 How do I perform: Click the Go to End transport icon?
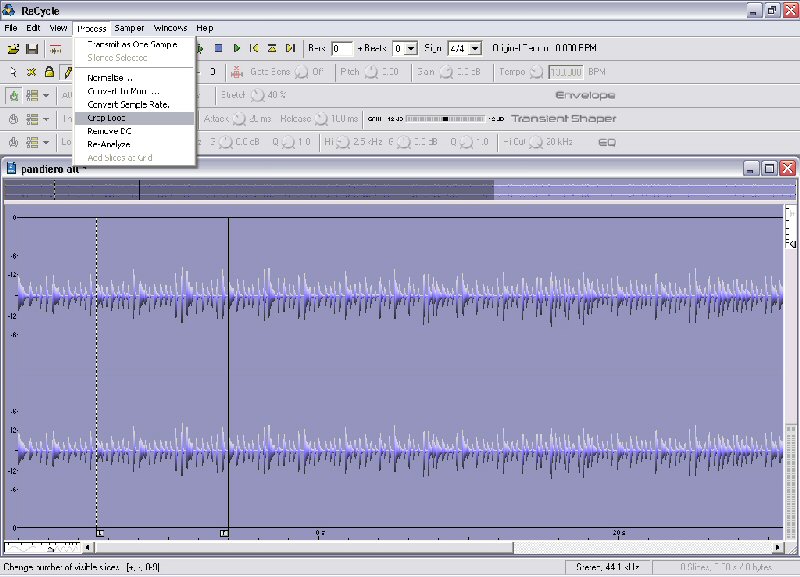(290, 48)
